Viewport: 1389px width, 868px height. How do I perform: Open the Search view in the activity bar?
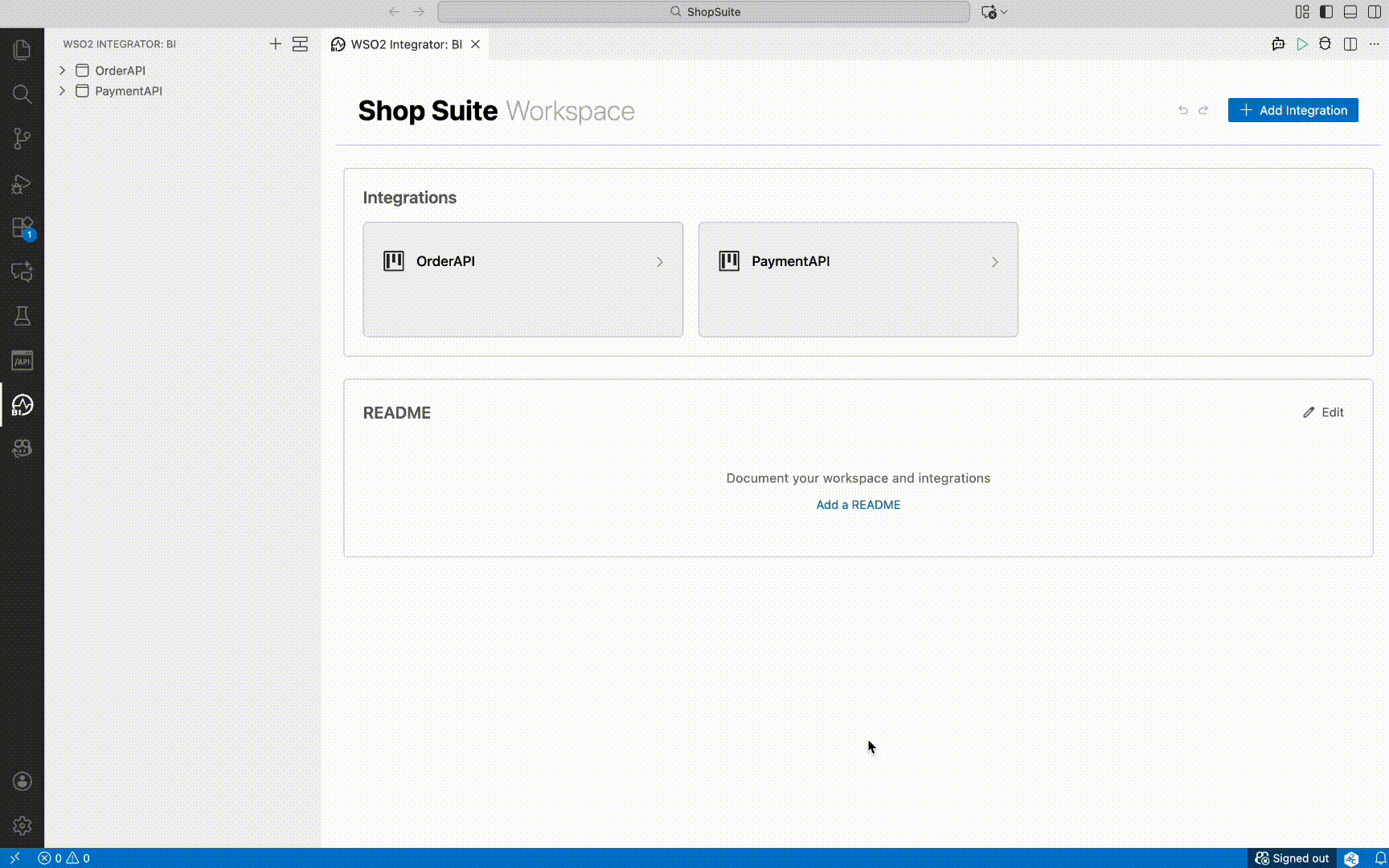(22, 95)
